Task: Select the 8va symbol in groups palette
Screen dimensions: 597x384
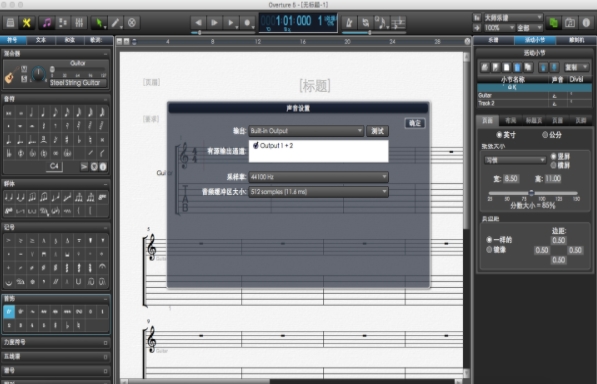Action: [102, 197]
